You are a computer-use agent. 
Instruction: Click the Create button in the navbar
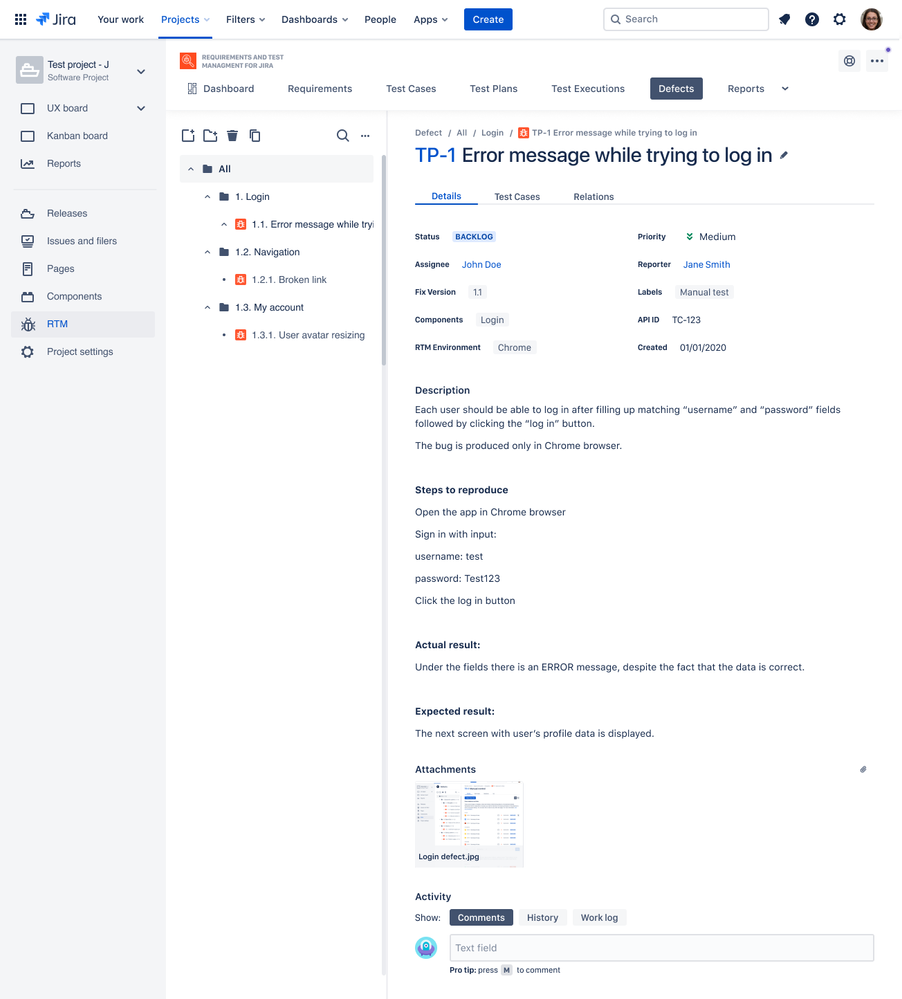[488, 19]
